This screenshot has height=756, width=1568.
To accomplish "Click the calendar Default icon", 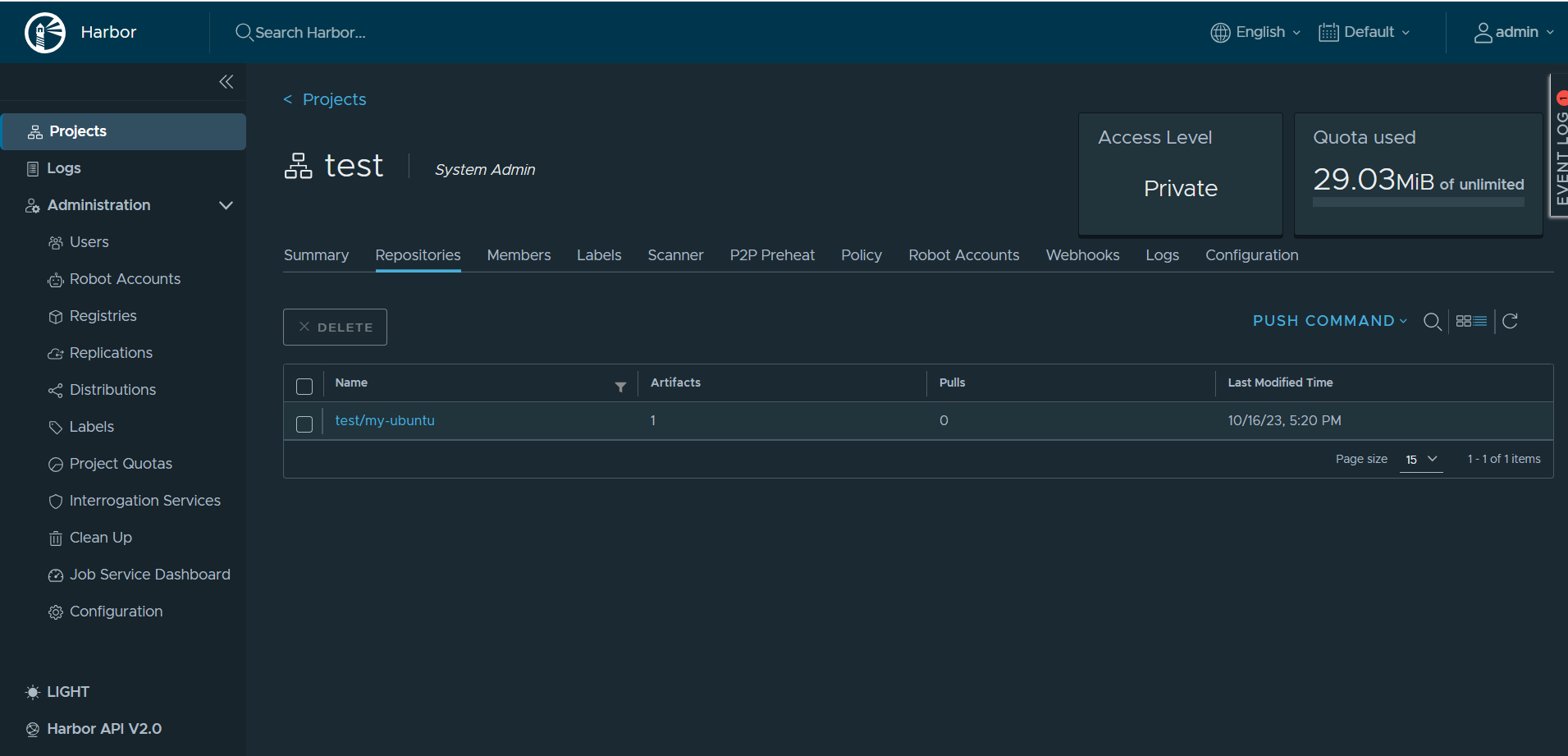I will pos(1328,32).
